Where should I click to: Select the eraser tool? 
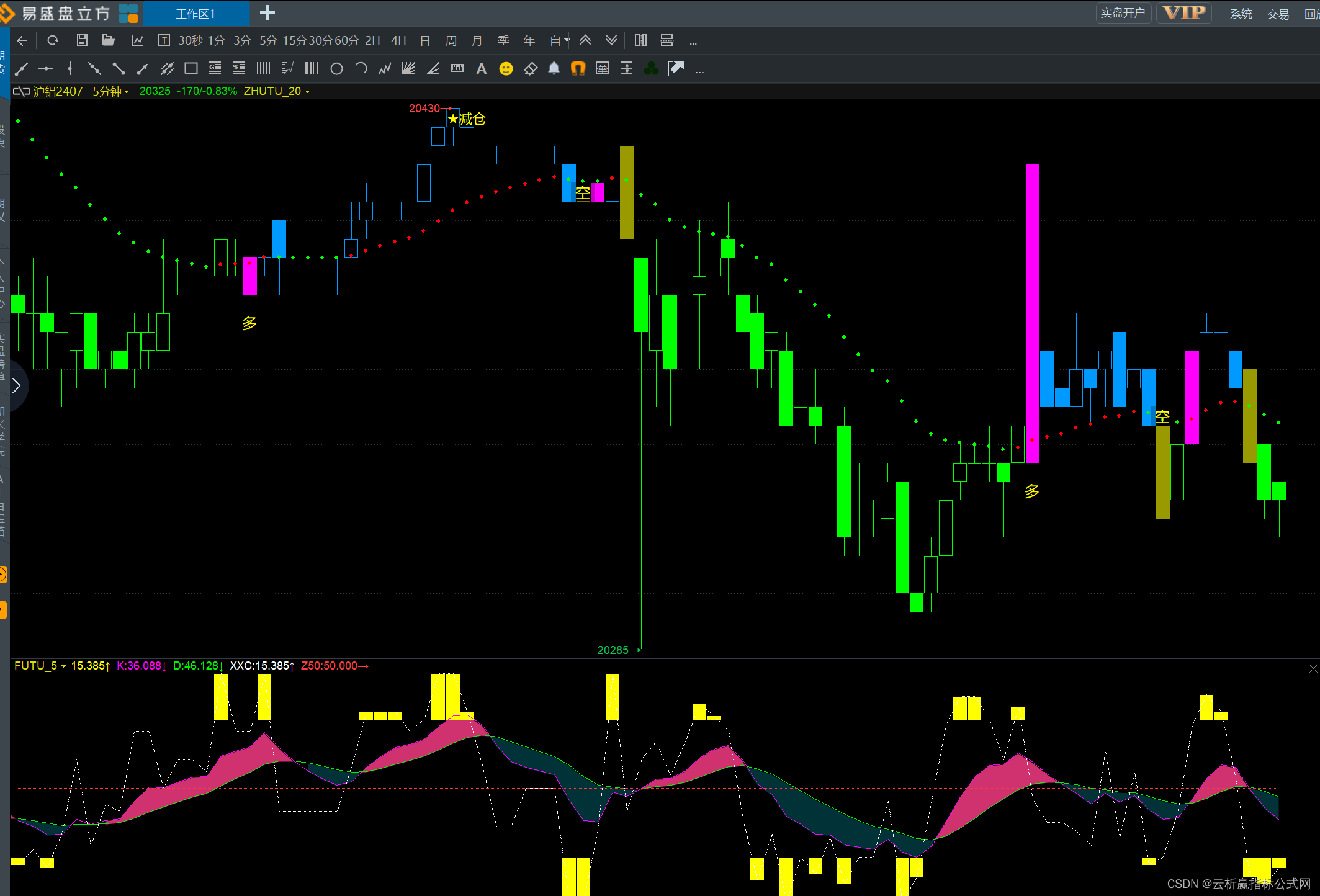[531, 69]
